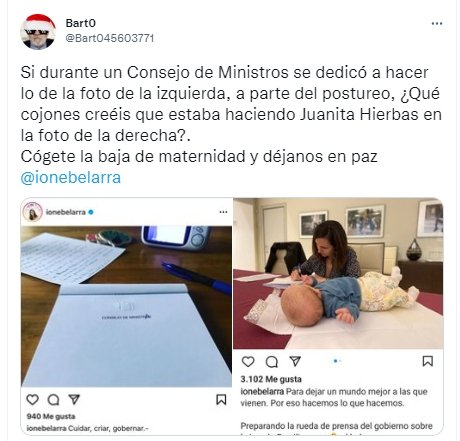
Task: Open comment bubble on the baby photo post
Action: click(x=272, y=361)
